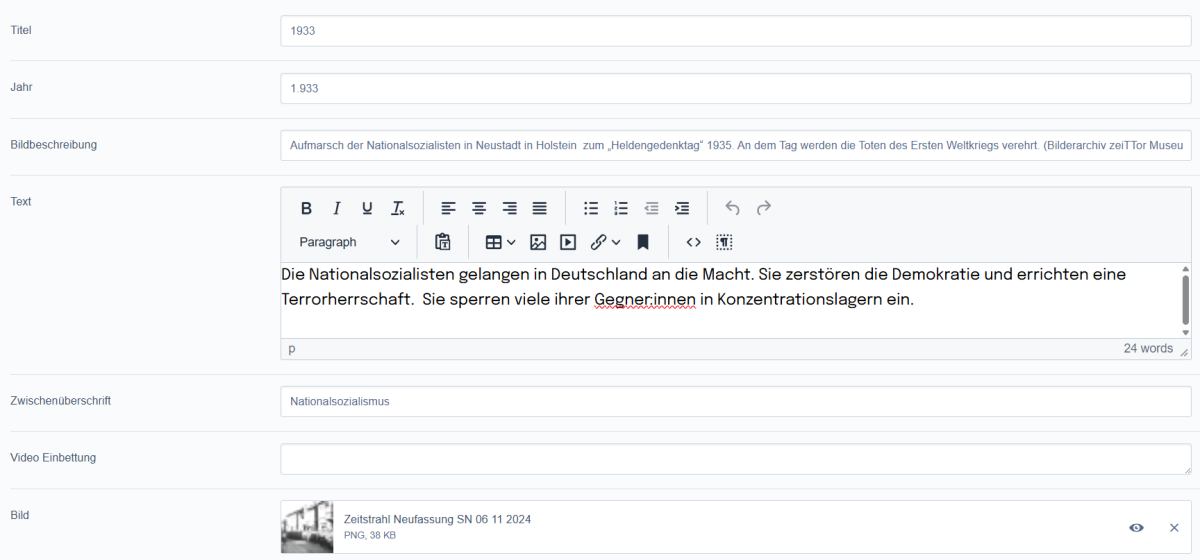Center-align the paragraph text
1200x560 pixels.
pyautogui.click(x=479, y=208)
